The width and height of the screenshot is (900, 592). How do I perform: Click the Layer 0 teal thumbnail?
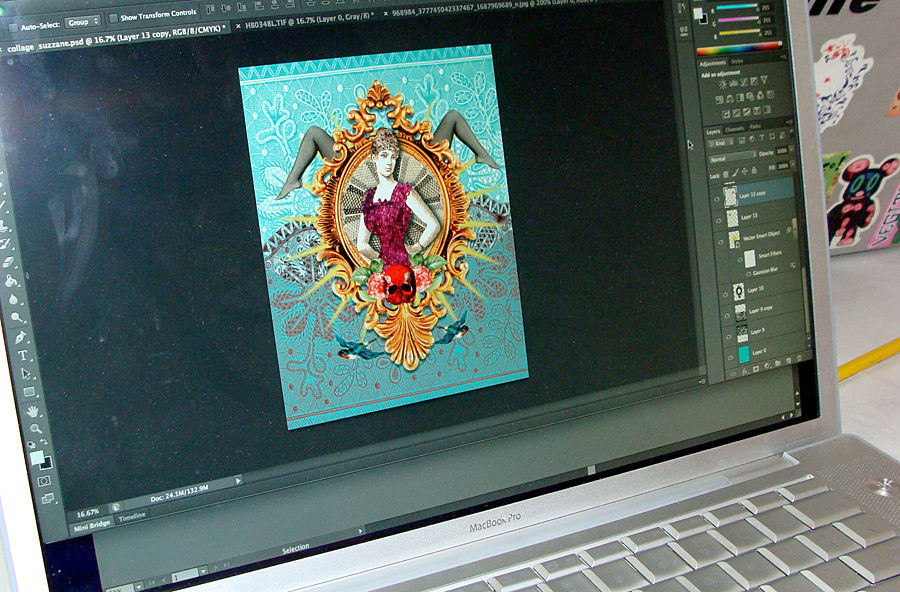(744, 354)
